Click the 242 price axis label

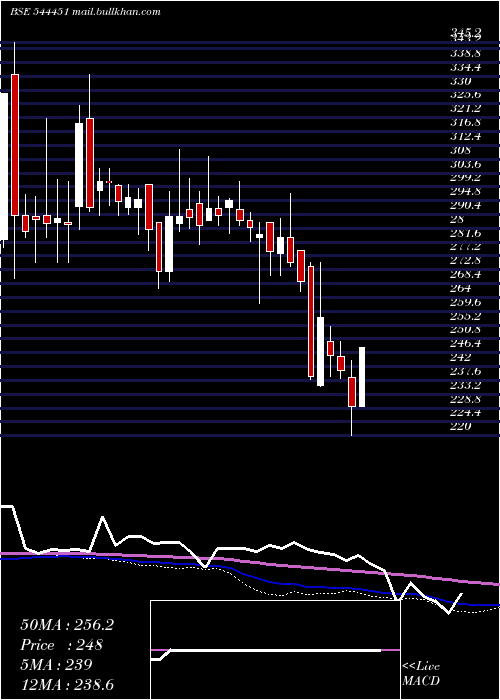click(x=461, y=358)
